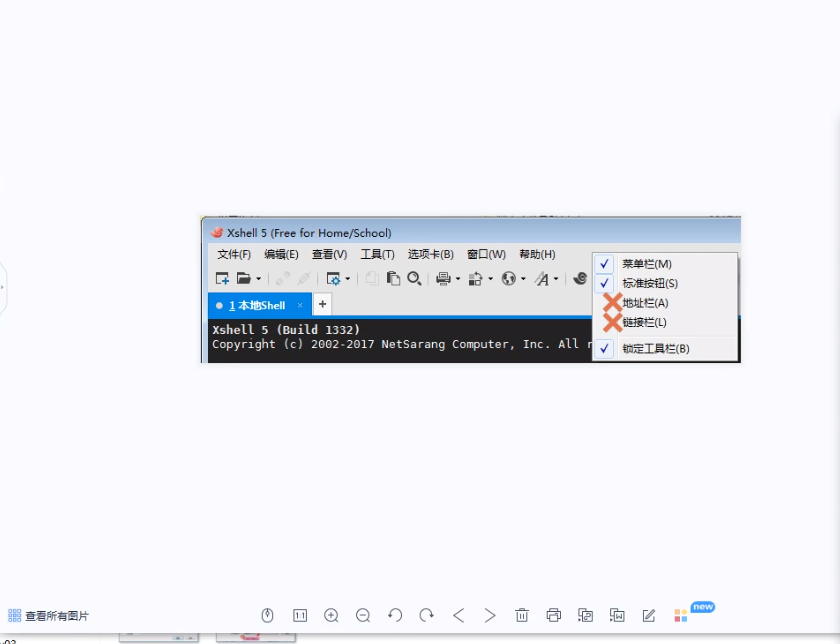This screenshot has width=840, height=644.
Task: Open the picture editor with the pencil icon
Action: tap(649, 616)
